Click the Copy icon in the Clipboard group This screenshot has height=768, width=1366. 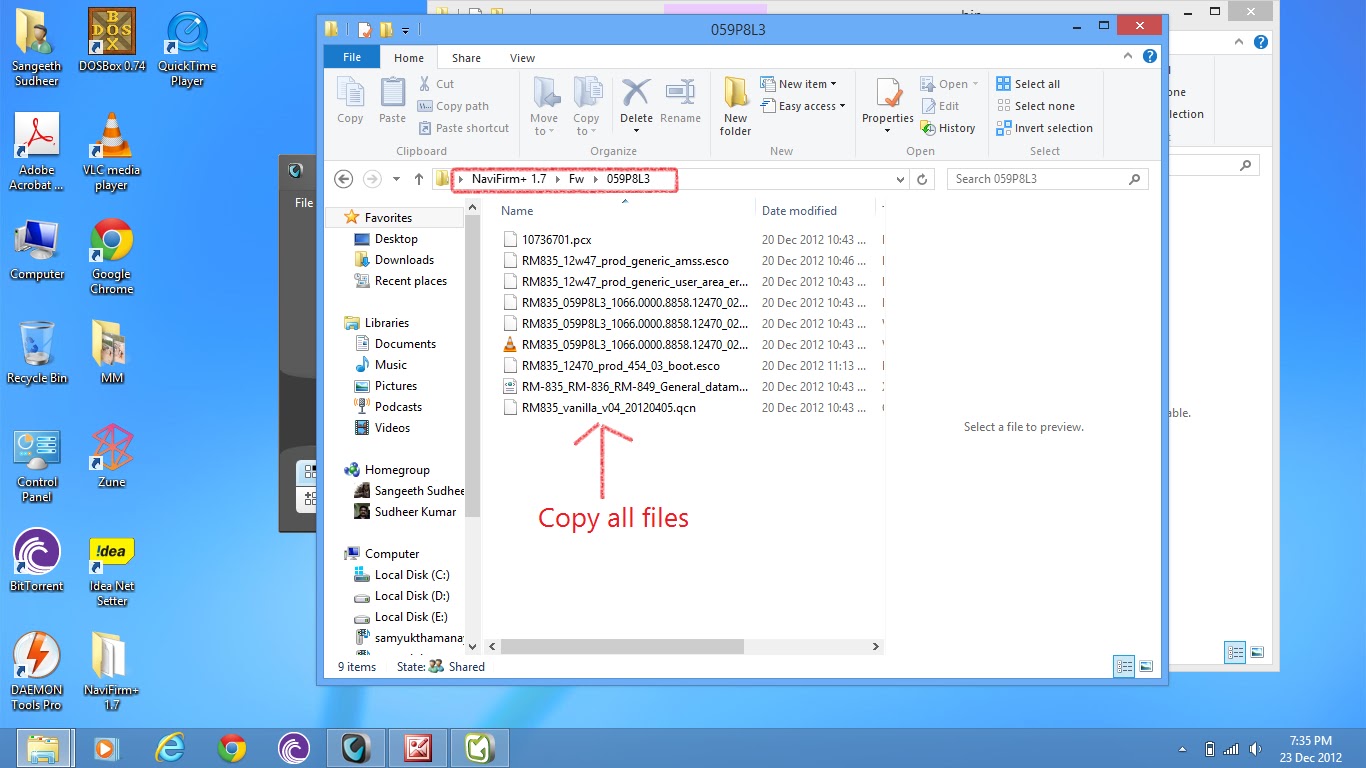pos(350,102)
